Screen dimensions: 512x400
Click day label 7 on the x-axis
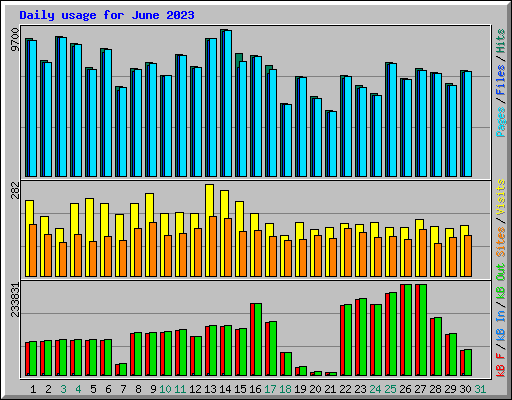click(123, 389)
